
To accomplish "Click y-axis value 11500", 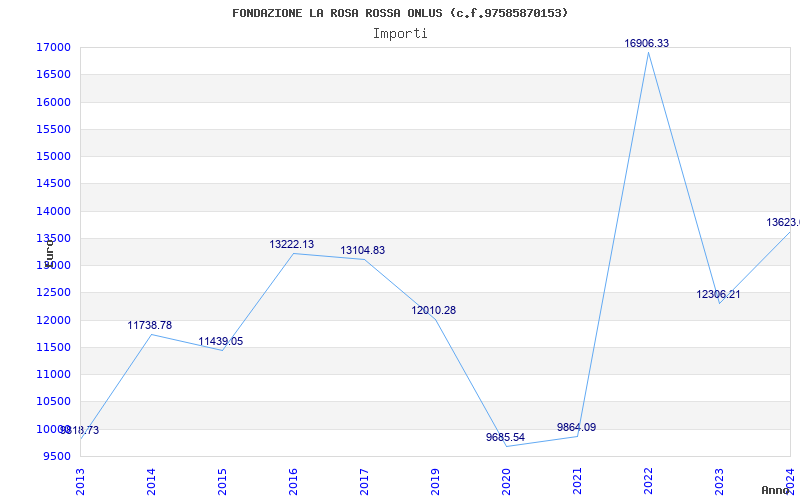I will coord(53,347).
